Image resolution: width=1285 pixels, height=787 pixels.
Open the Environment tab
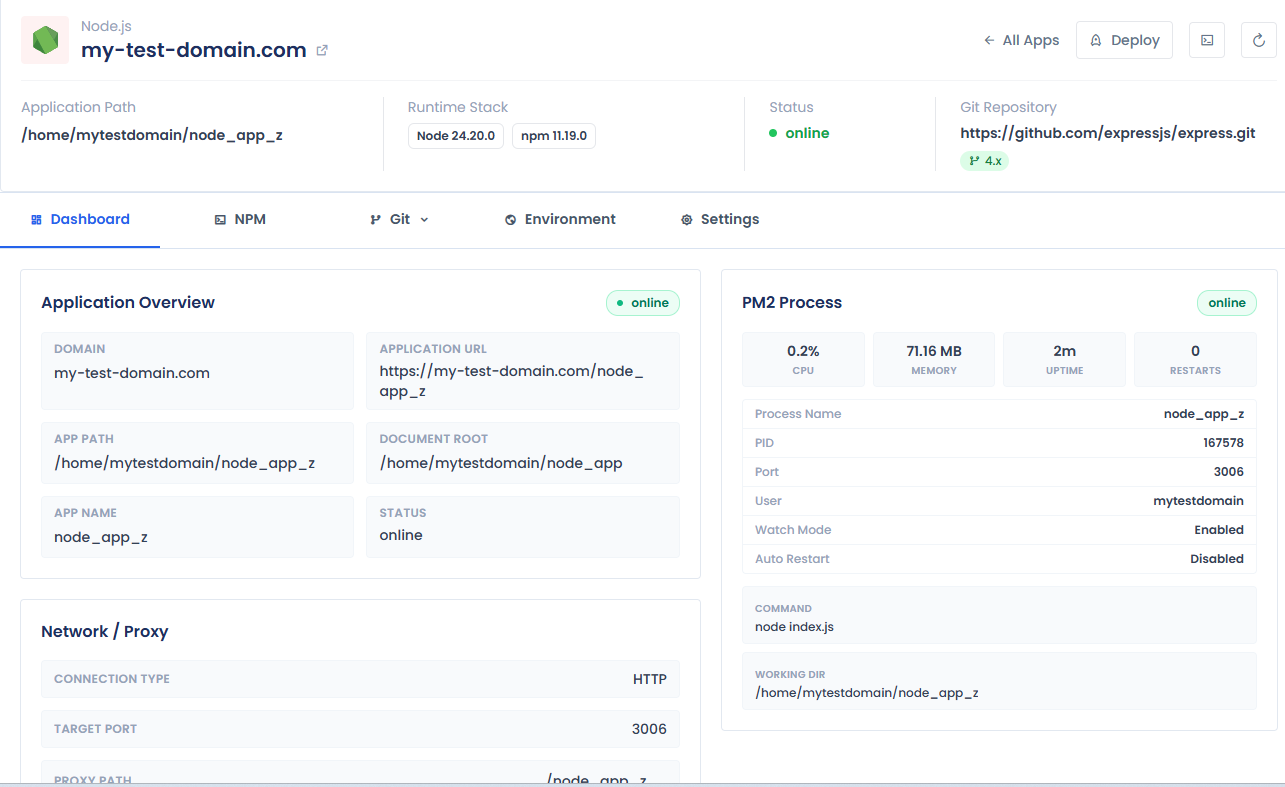pyautogui.click(x=560, y=219)
